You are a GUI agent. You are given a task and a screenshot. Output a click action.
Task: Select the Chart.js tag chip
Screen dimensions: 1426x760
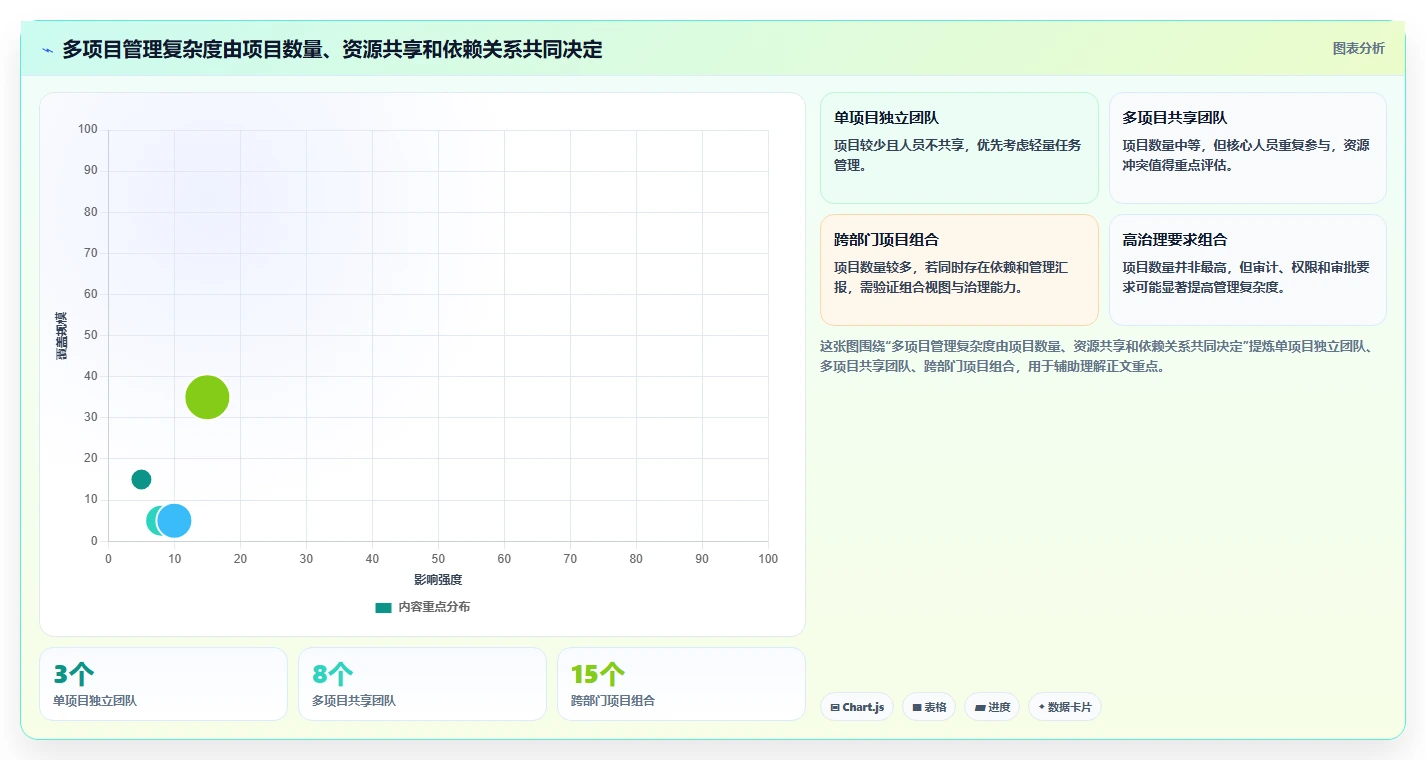[x=857, y=707]
